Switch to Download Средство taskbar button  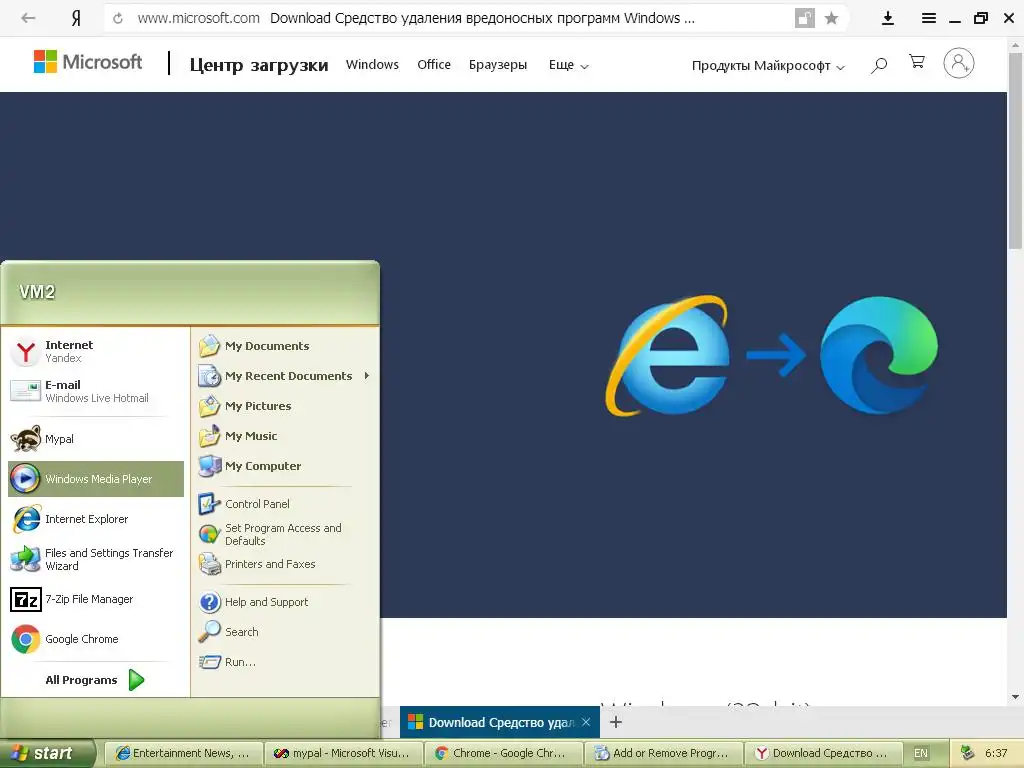click(825, 753)
